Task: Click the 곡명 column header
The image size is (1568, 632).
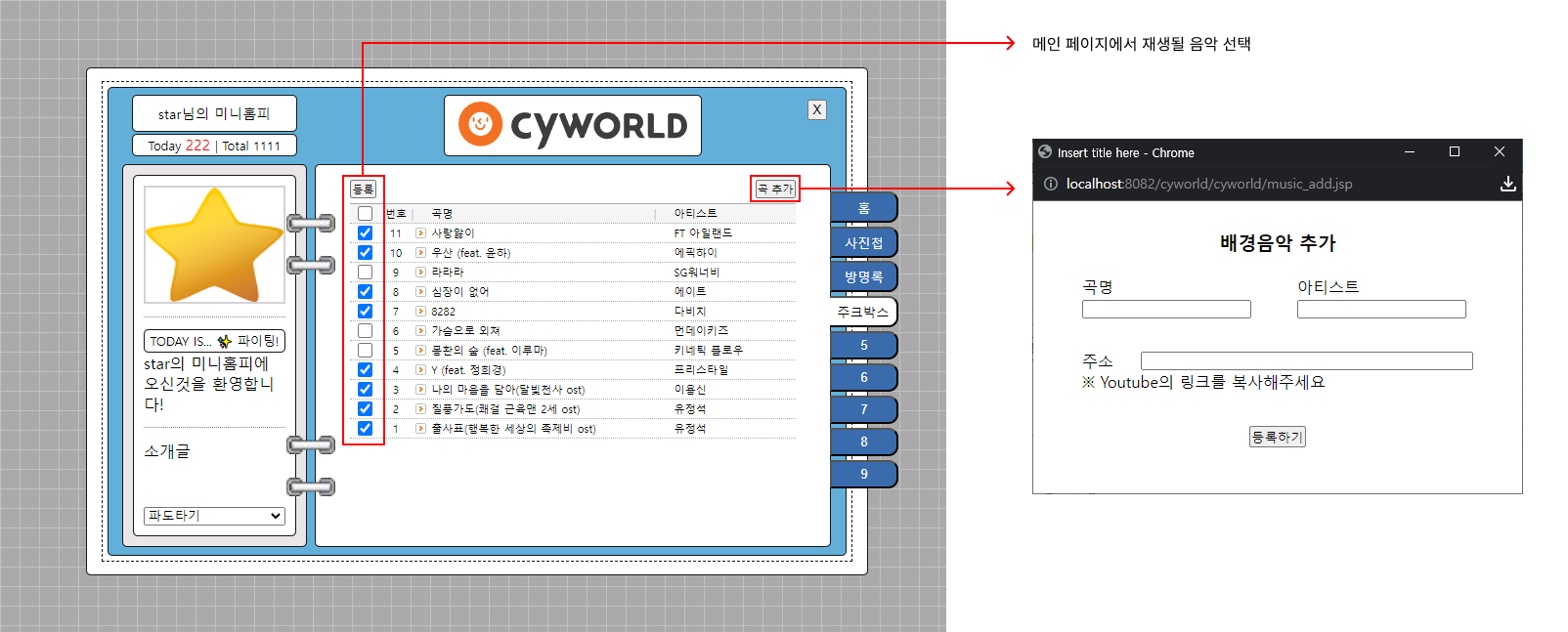Action: pos(442,213)
